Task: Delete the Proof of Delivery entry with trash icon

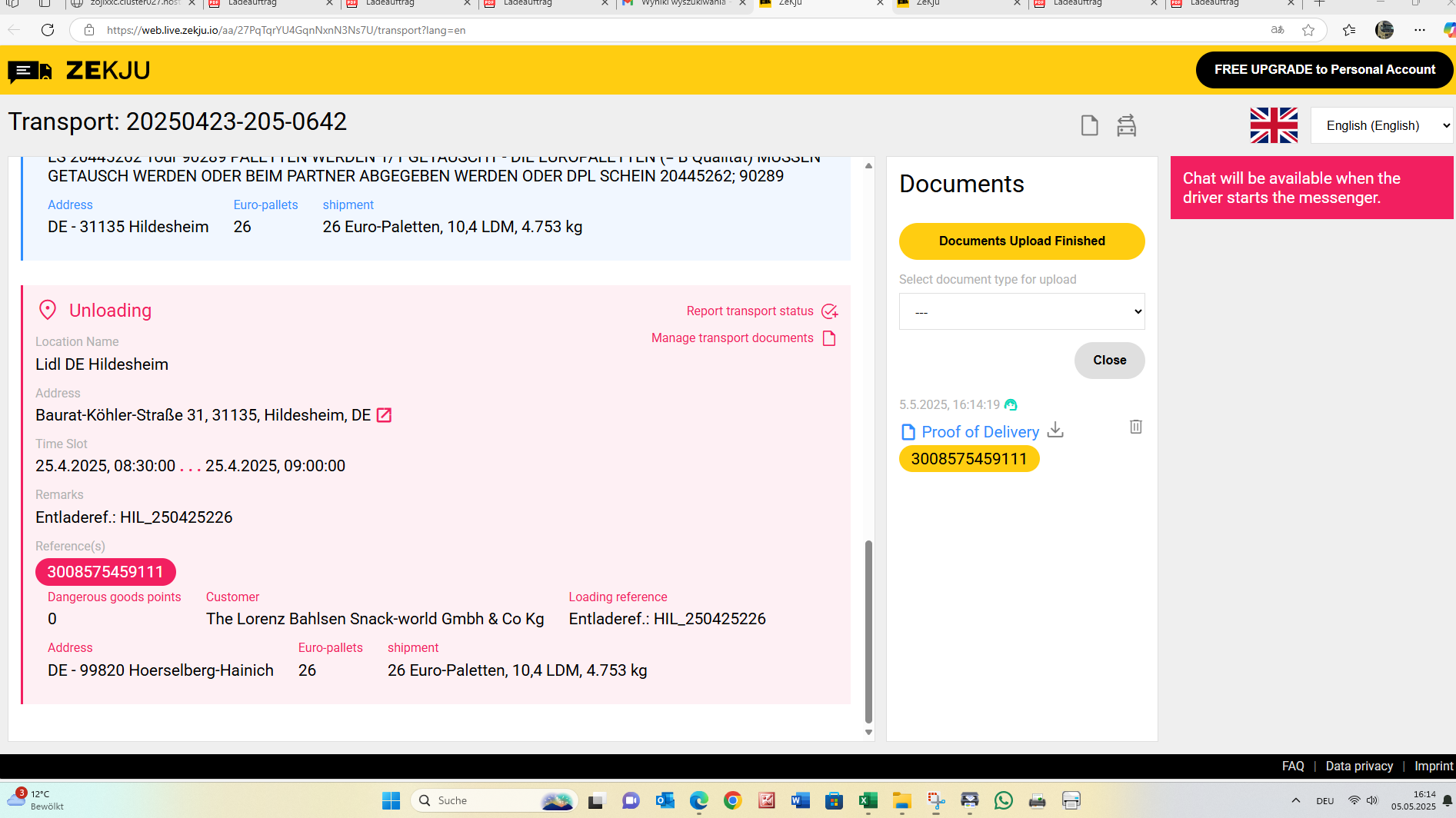Action: (1135, 426)
